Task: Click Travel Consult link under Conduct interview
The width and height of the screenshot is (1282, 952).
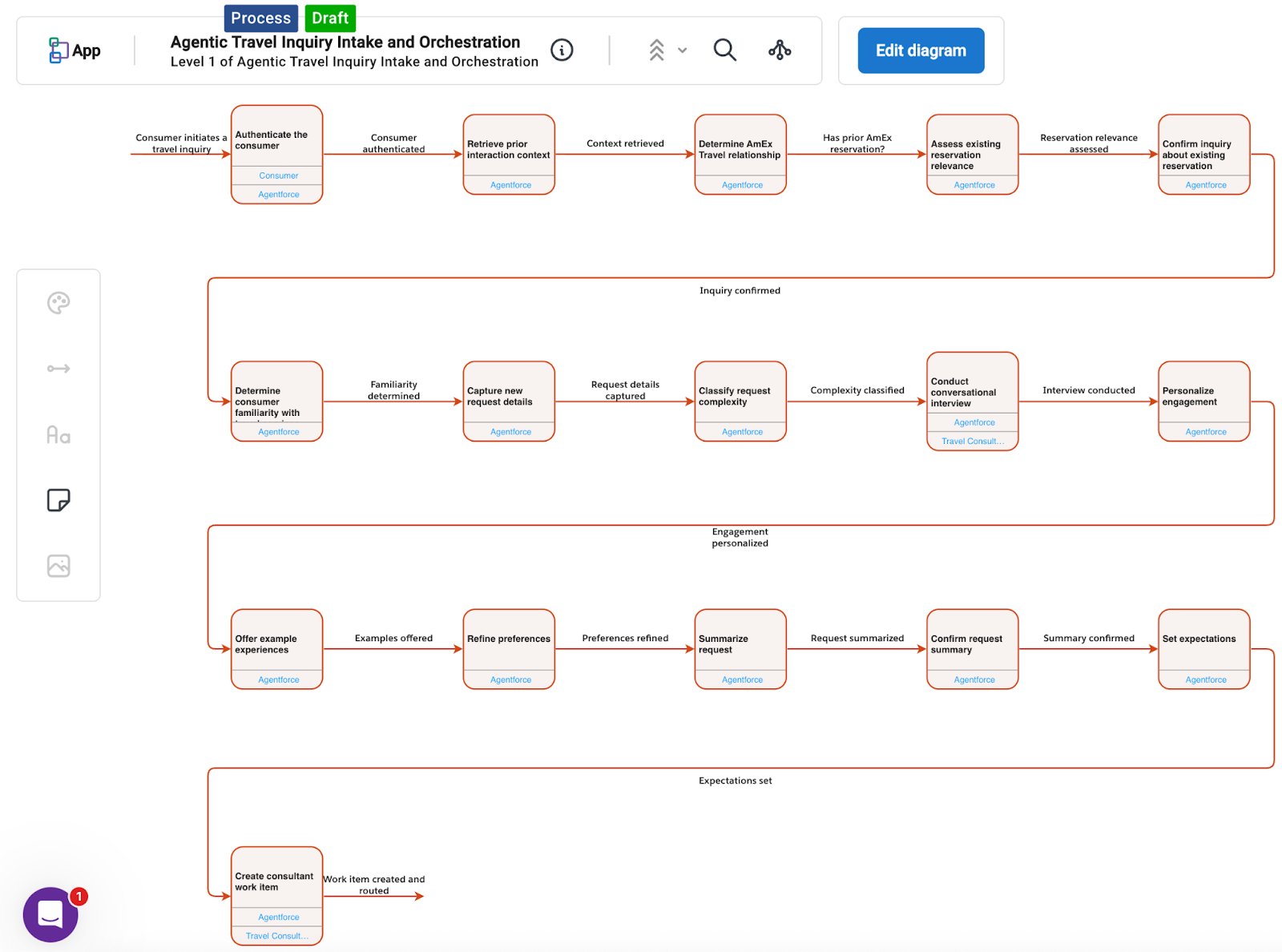Action: pos(972,442)
